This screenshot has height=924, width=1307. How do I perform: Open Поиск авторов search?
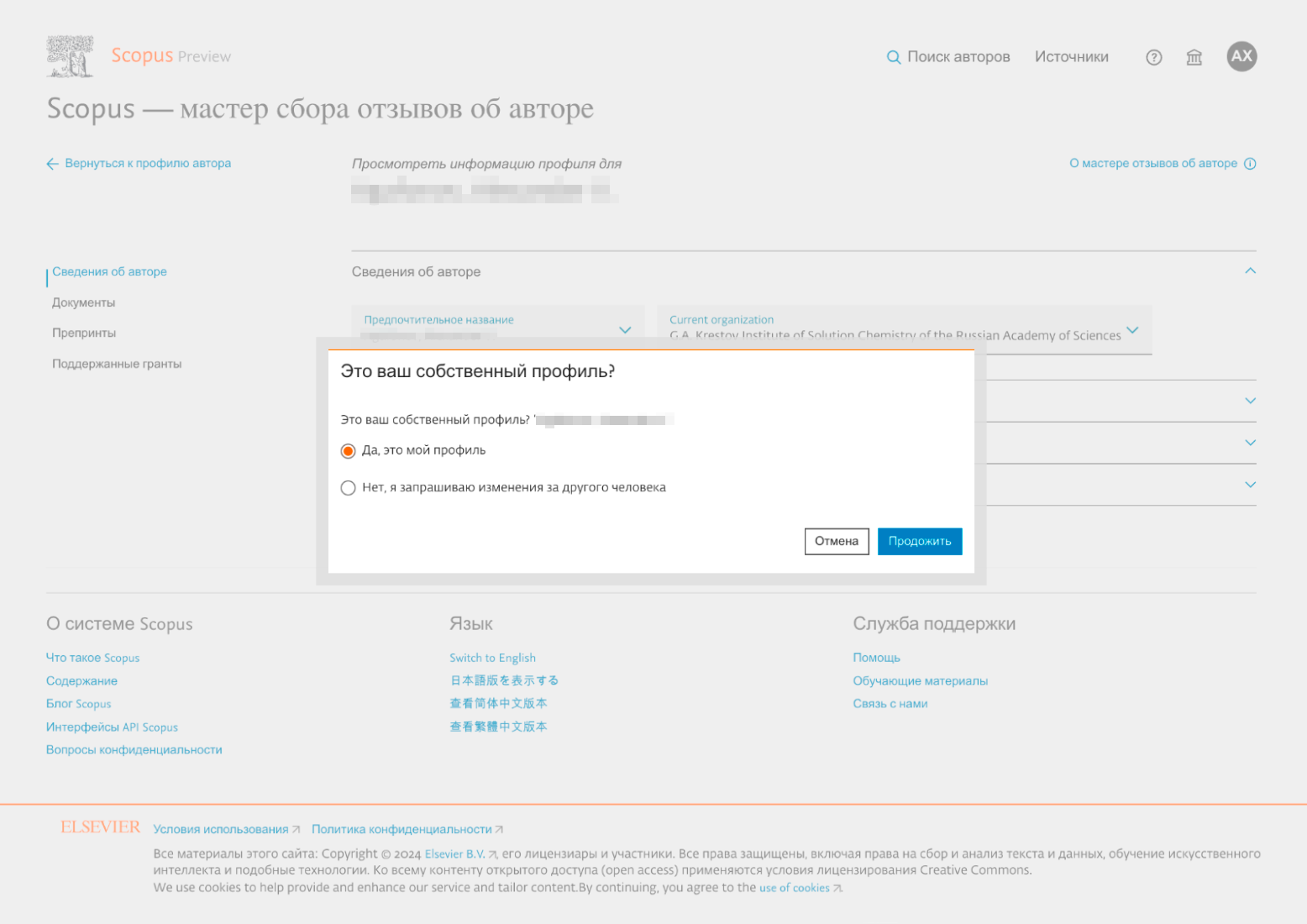click(958, 56)
